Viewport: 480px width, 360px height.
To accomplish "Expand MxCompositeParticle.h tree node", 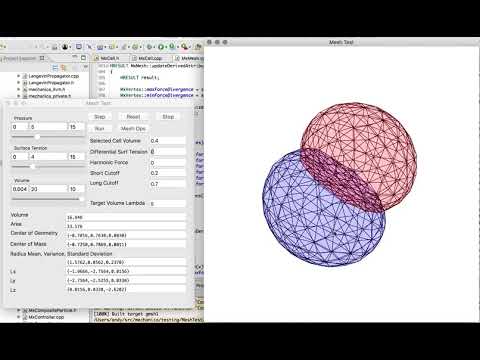I will pos(19,310).
